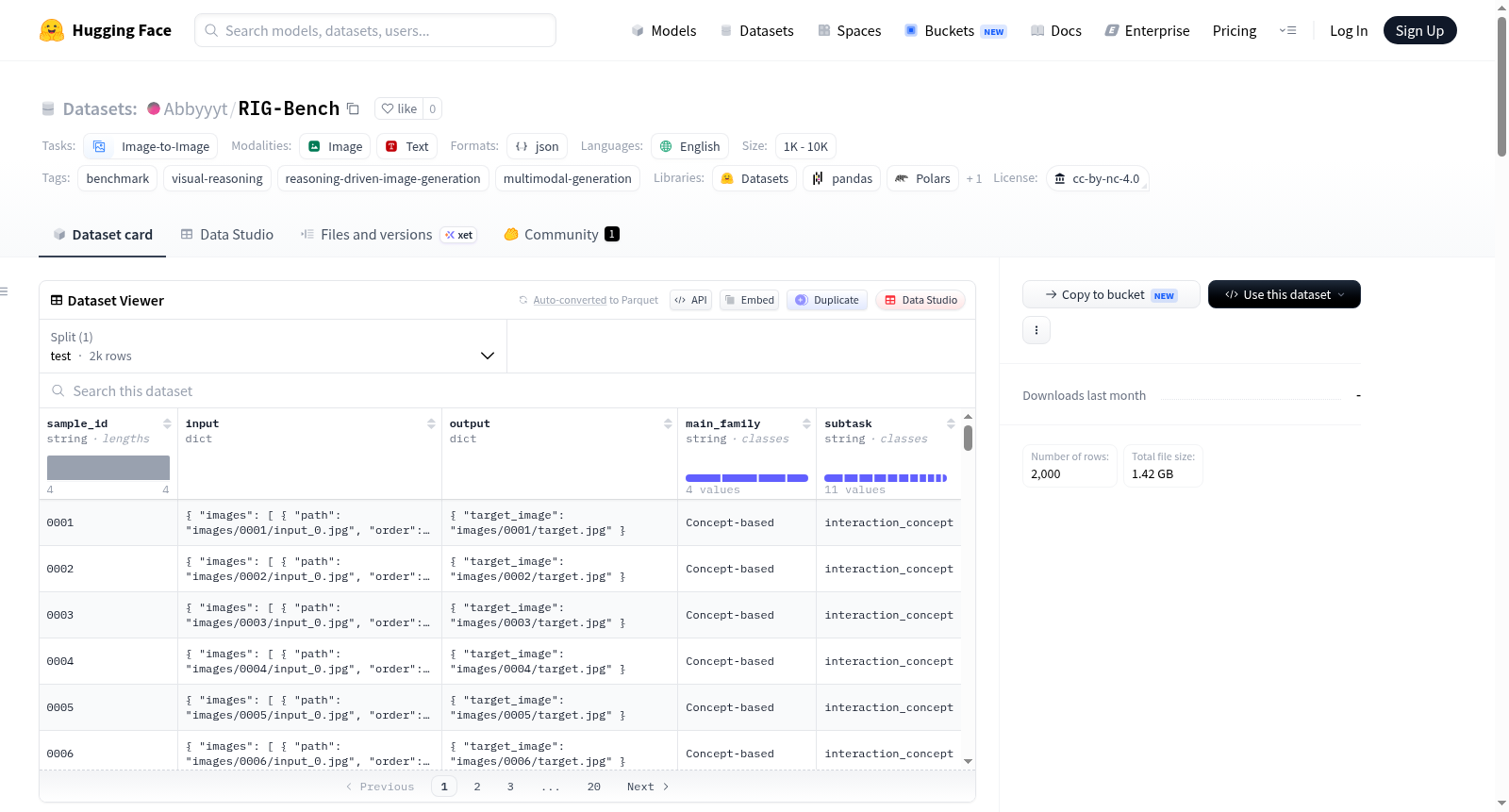Open Docs in top navigation
Viewport: 1509px width, 812px height.
point(1055,31)
